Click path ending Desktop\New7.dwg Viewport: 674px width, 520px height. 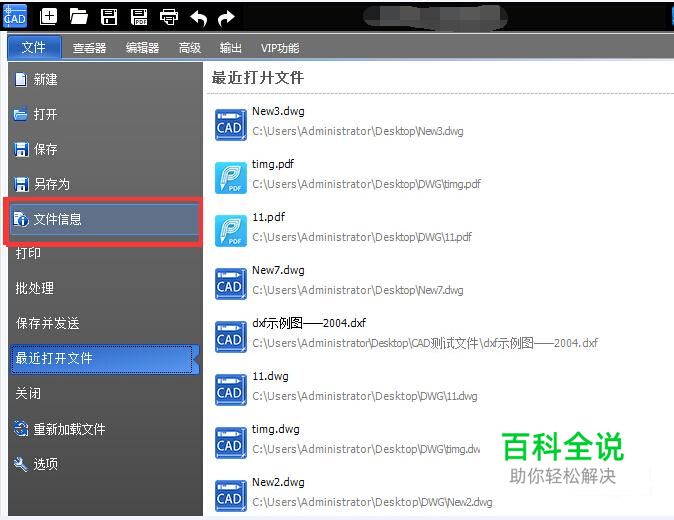pos(358,290)
